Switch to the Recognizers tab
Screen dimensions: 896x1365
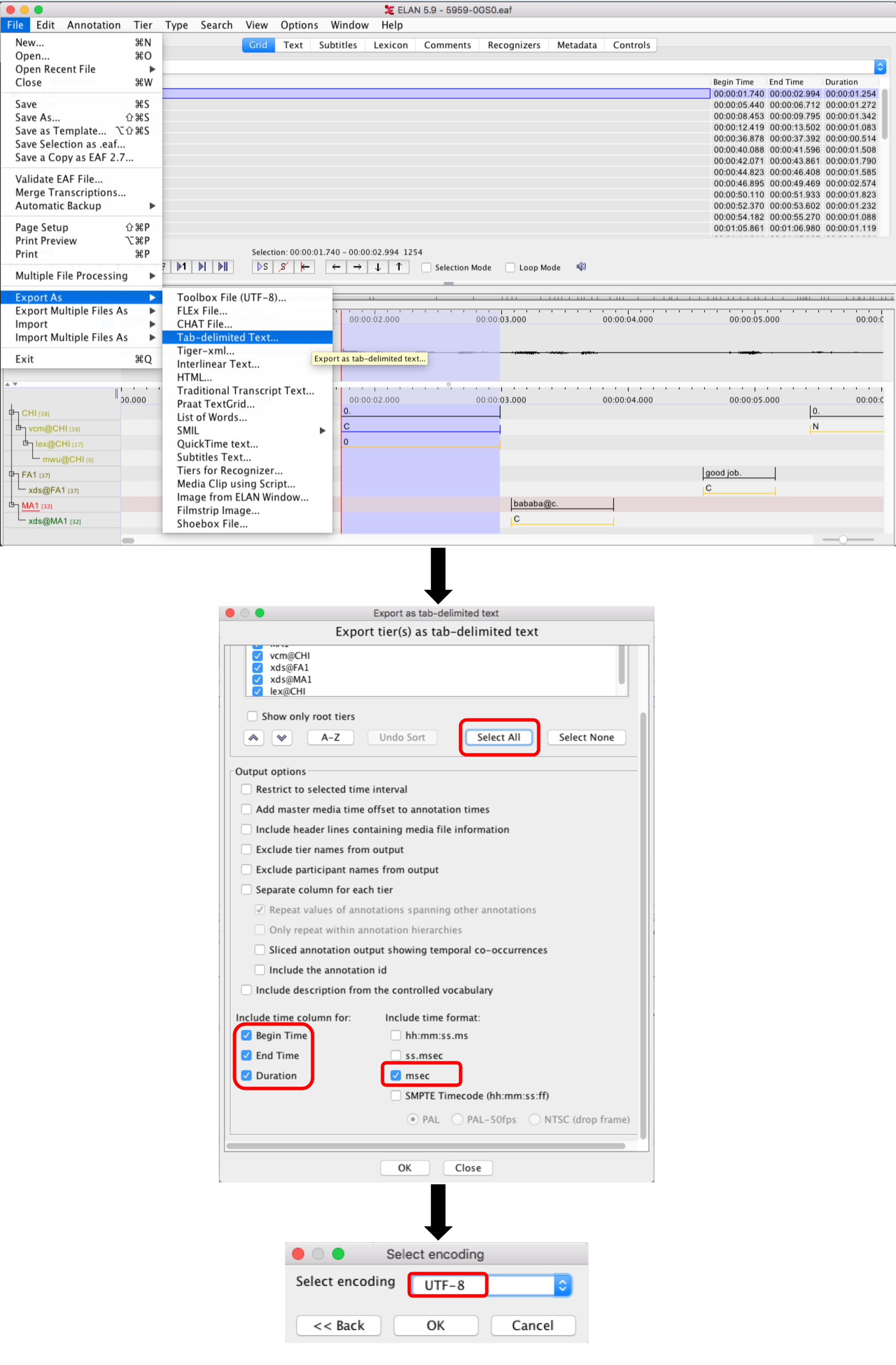click(x=514, y=45)
